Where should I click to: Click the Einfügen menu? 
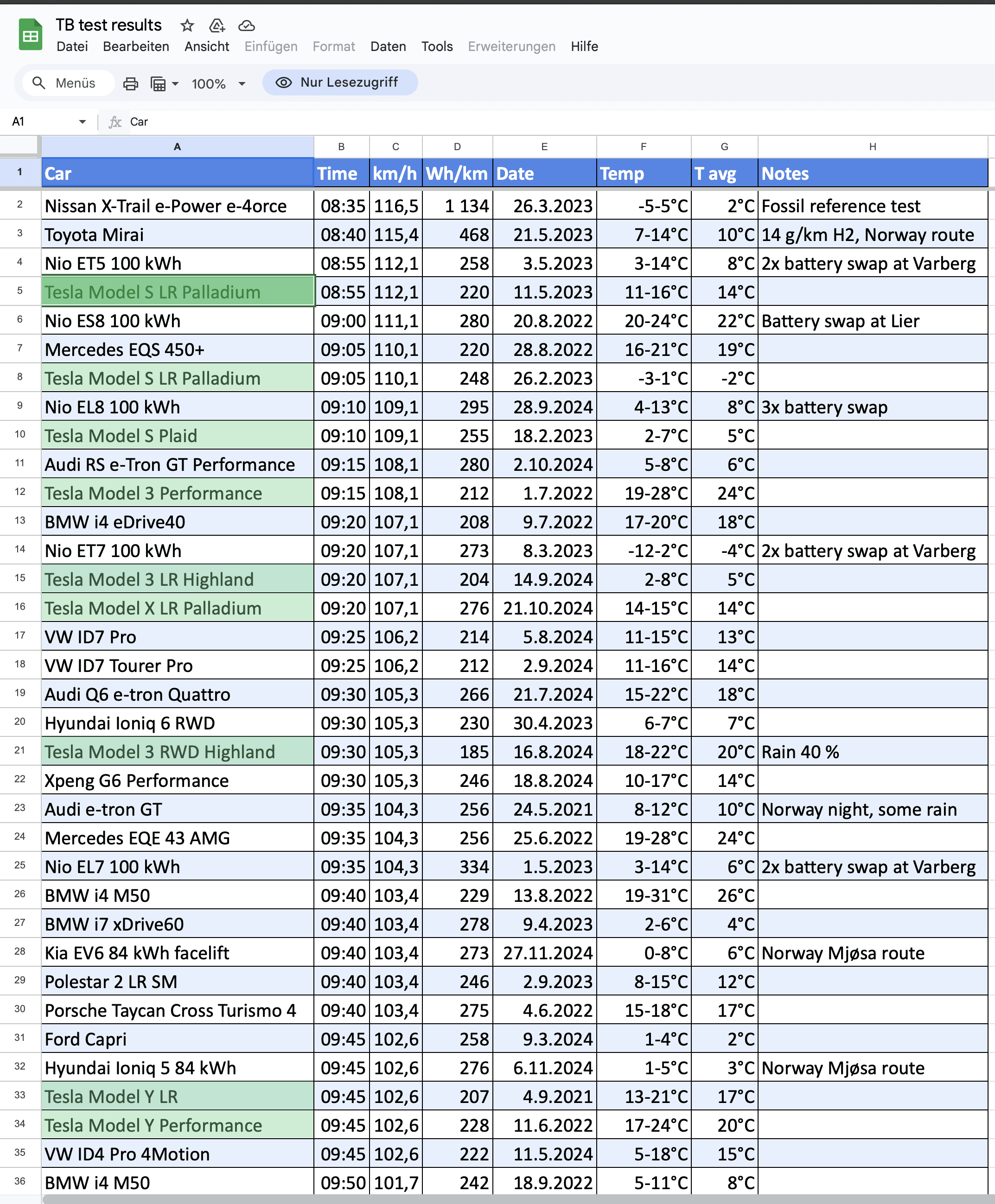270,46
